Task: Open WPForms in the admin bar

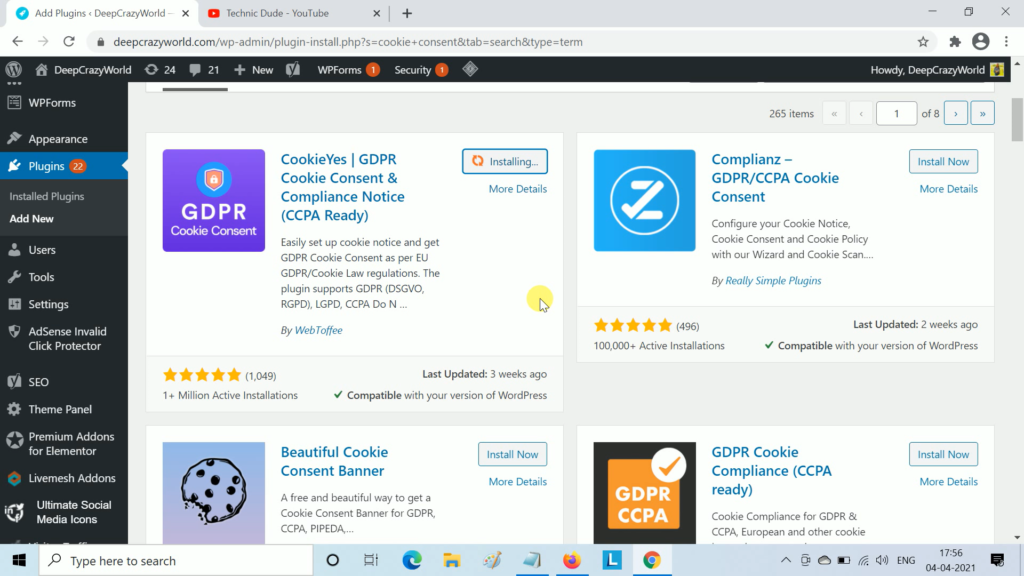Action: click(348, 70)
